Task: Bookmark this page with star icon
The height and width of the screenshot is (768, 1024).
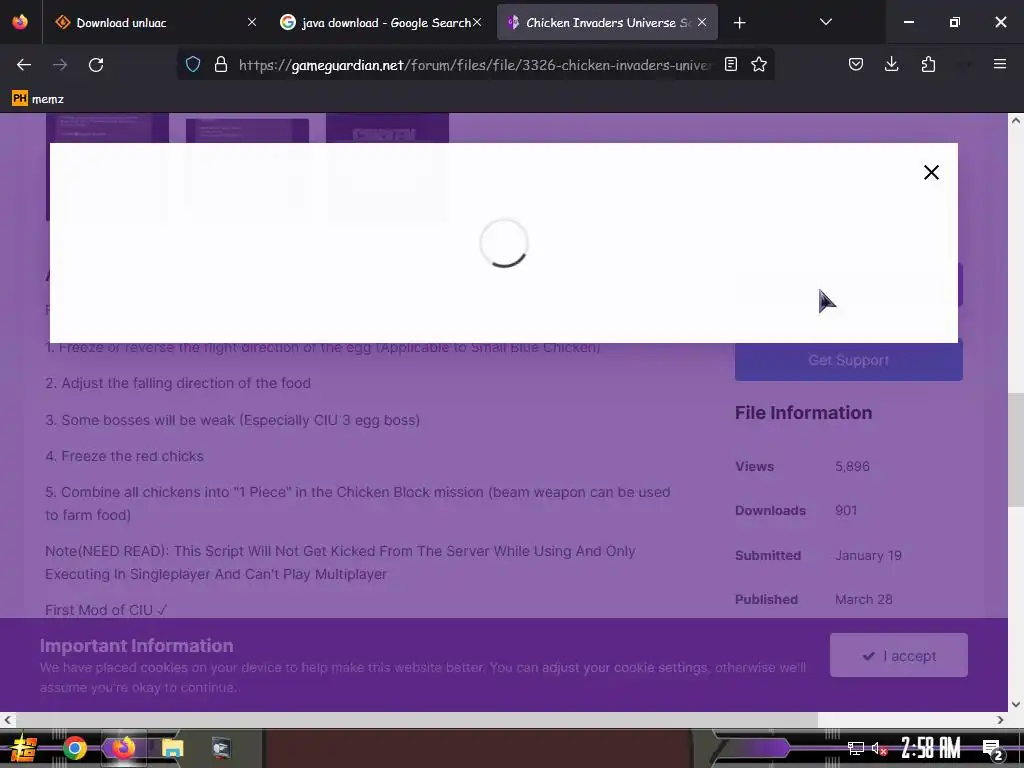Action: pos(759,64)
